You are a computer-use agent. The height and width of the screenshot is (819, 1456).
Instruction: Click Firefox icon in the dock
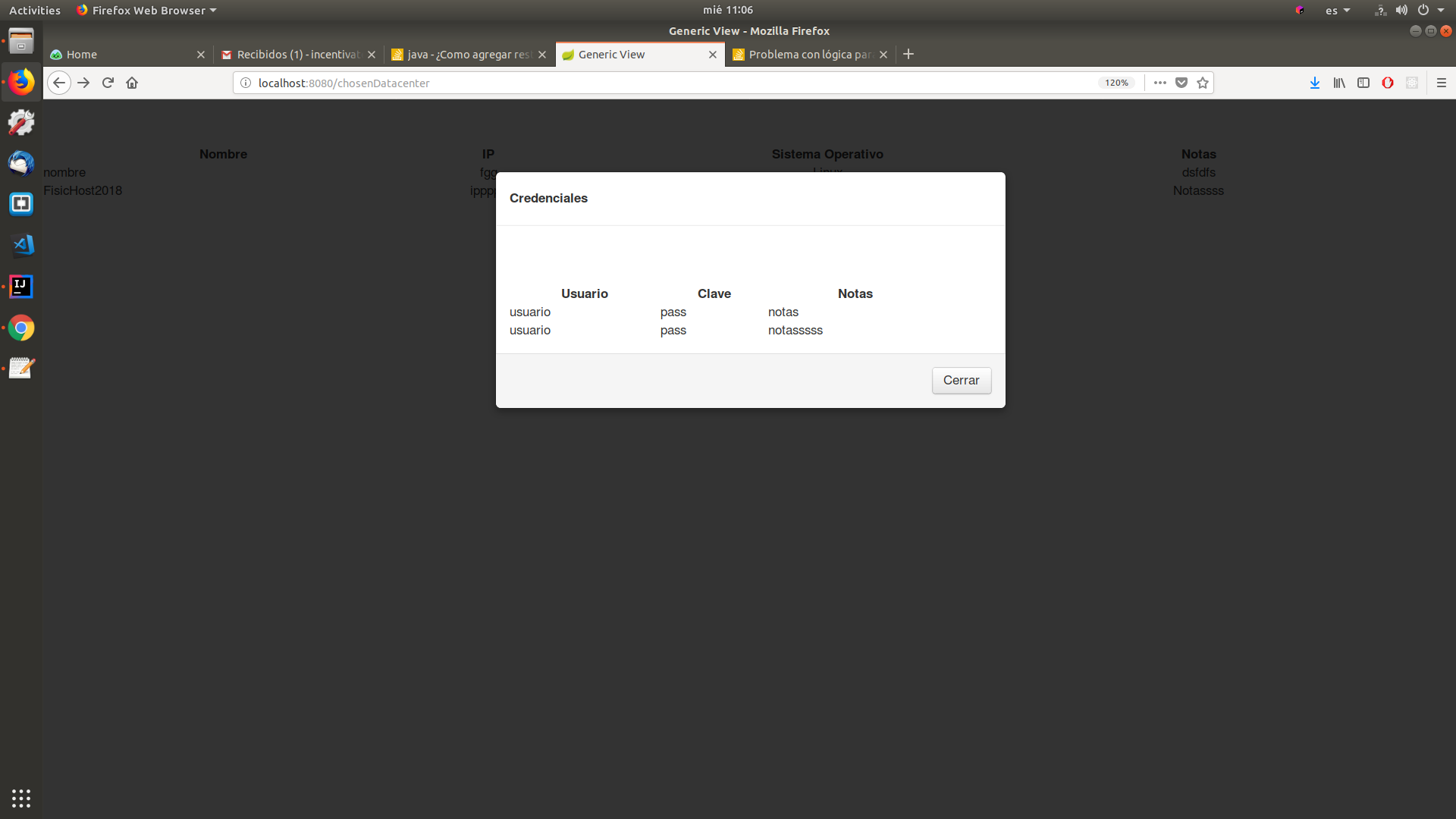(21, 82)
